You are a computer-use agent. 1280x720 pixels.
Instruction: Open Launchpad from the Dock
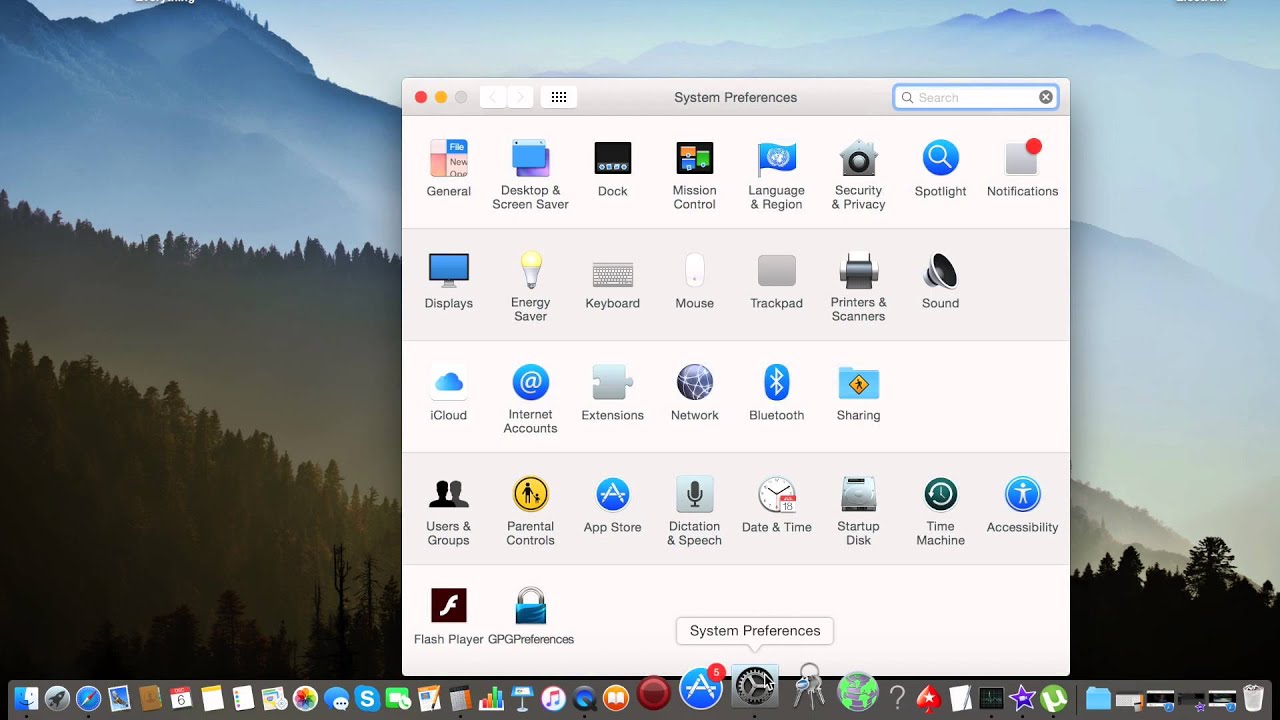coord(57,699)
